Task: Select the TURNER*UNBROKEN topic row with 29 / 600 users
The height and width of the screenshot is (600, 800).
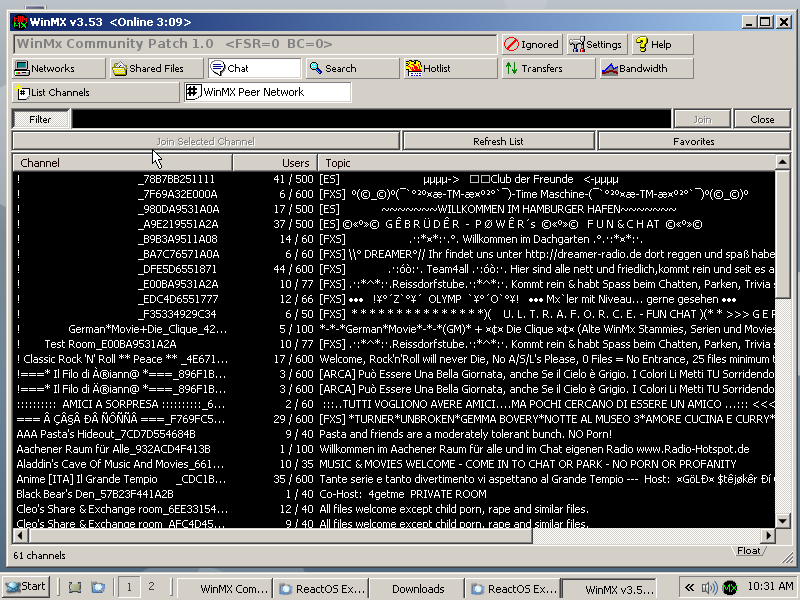Action: point(394,419)
